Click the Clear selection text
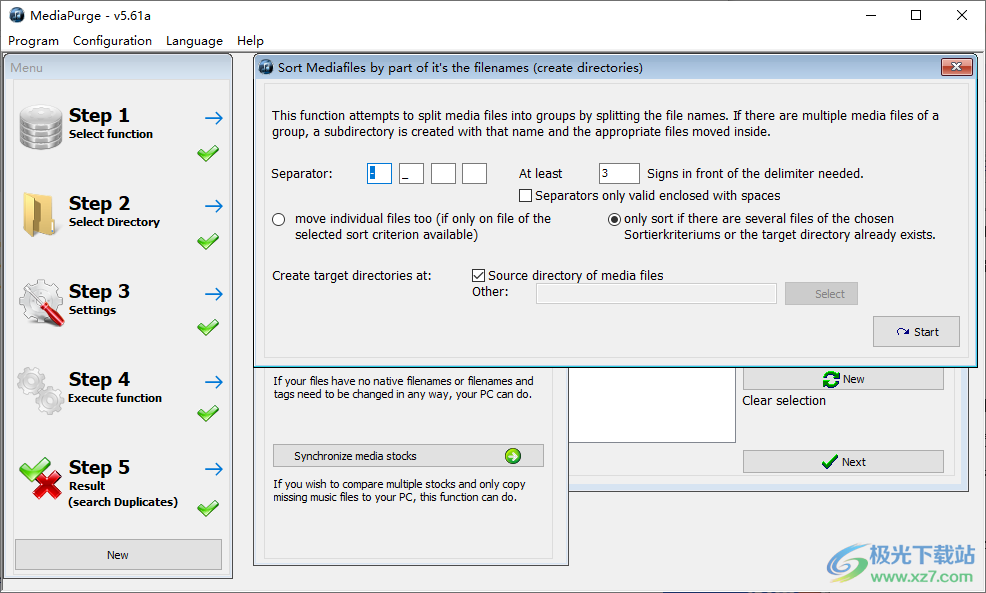 pyautogui.click(x=784, y=401)
